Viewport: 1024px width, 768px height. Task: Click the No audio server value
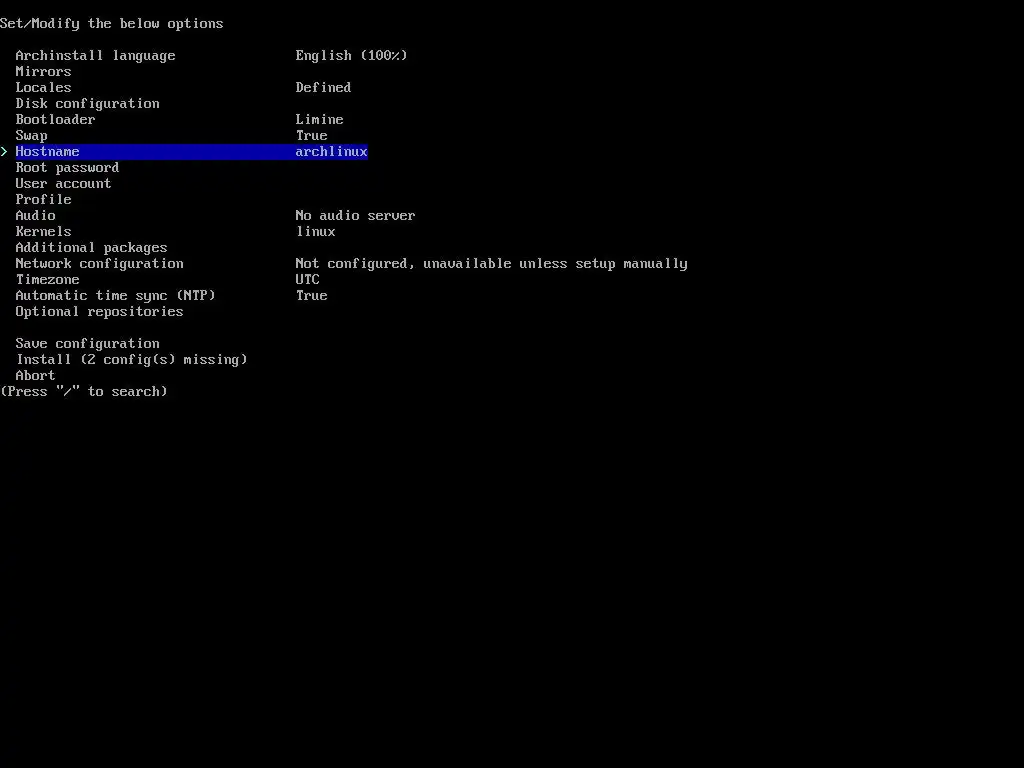[x=355, y=216]
